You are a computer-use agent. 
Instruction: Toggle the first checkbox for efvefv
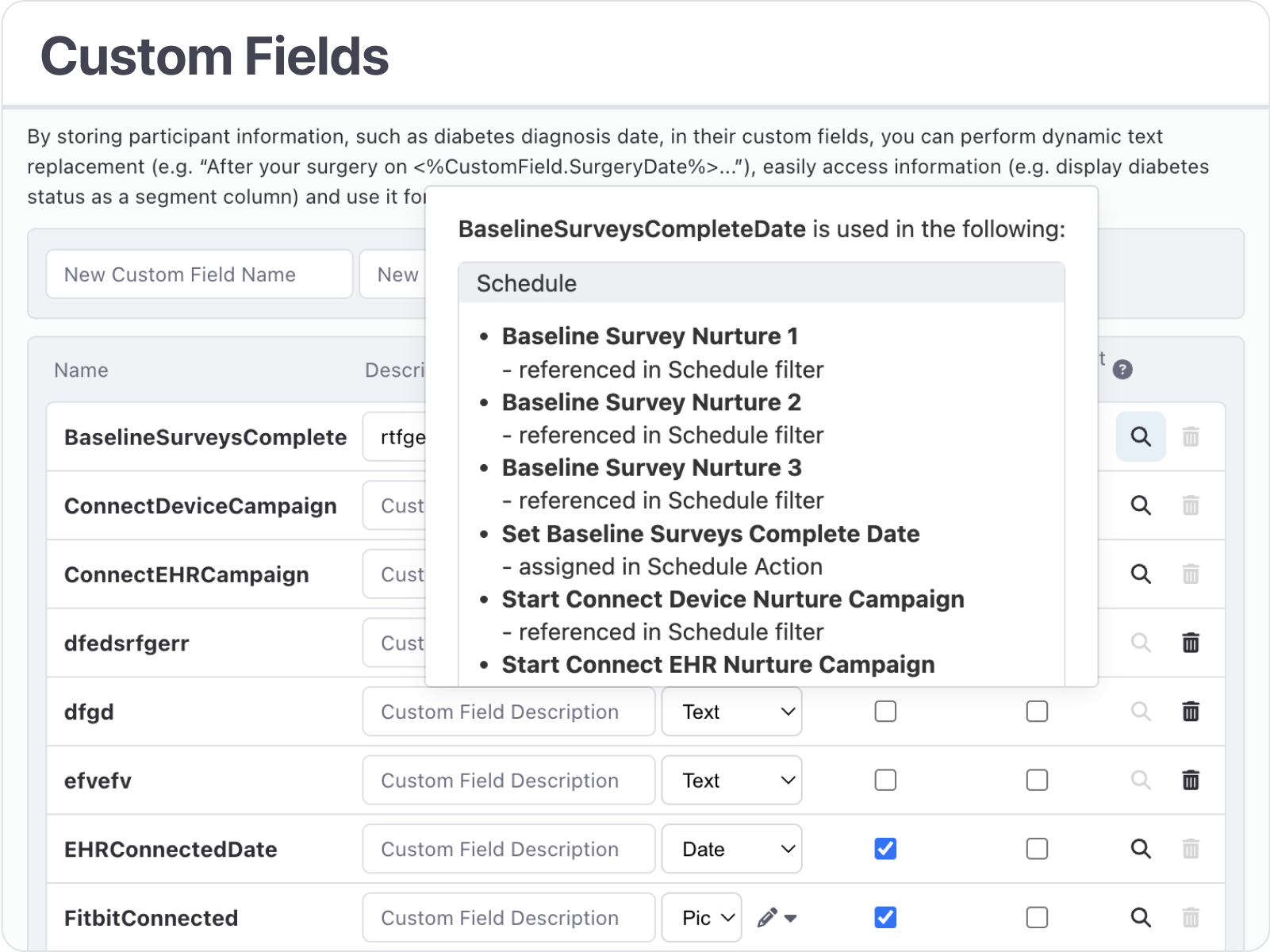pyautogui.click(x=885, y=780)
